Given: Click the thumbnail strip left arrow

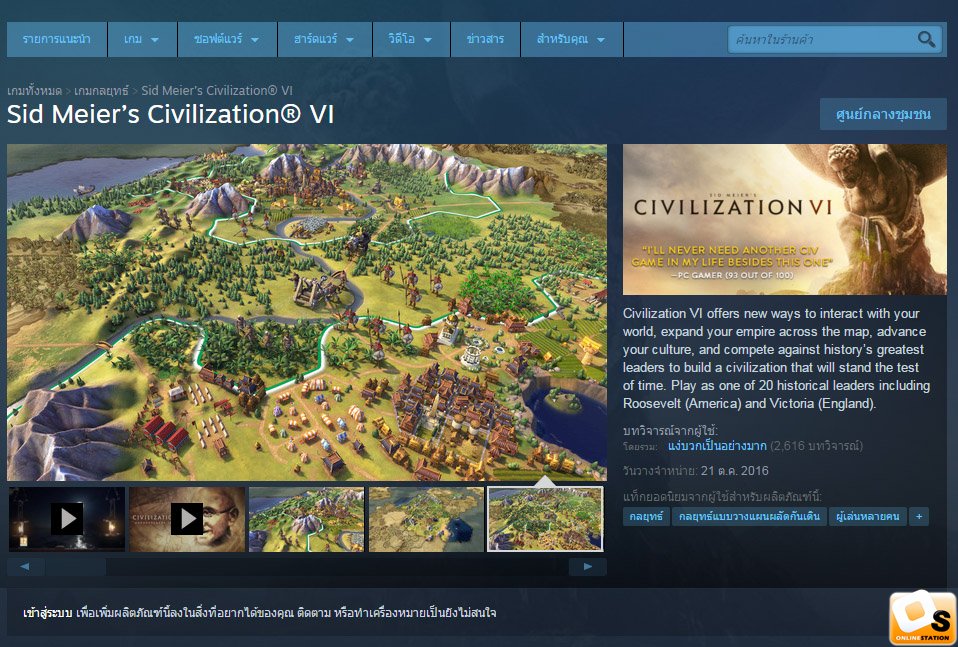Looking at the screenshot, I should pos(25,566).
